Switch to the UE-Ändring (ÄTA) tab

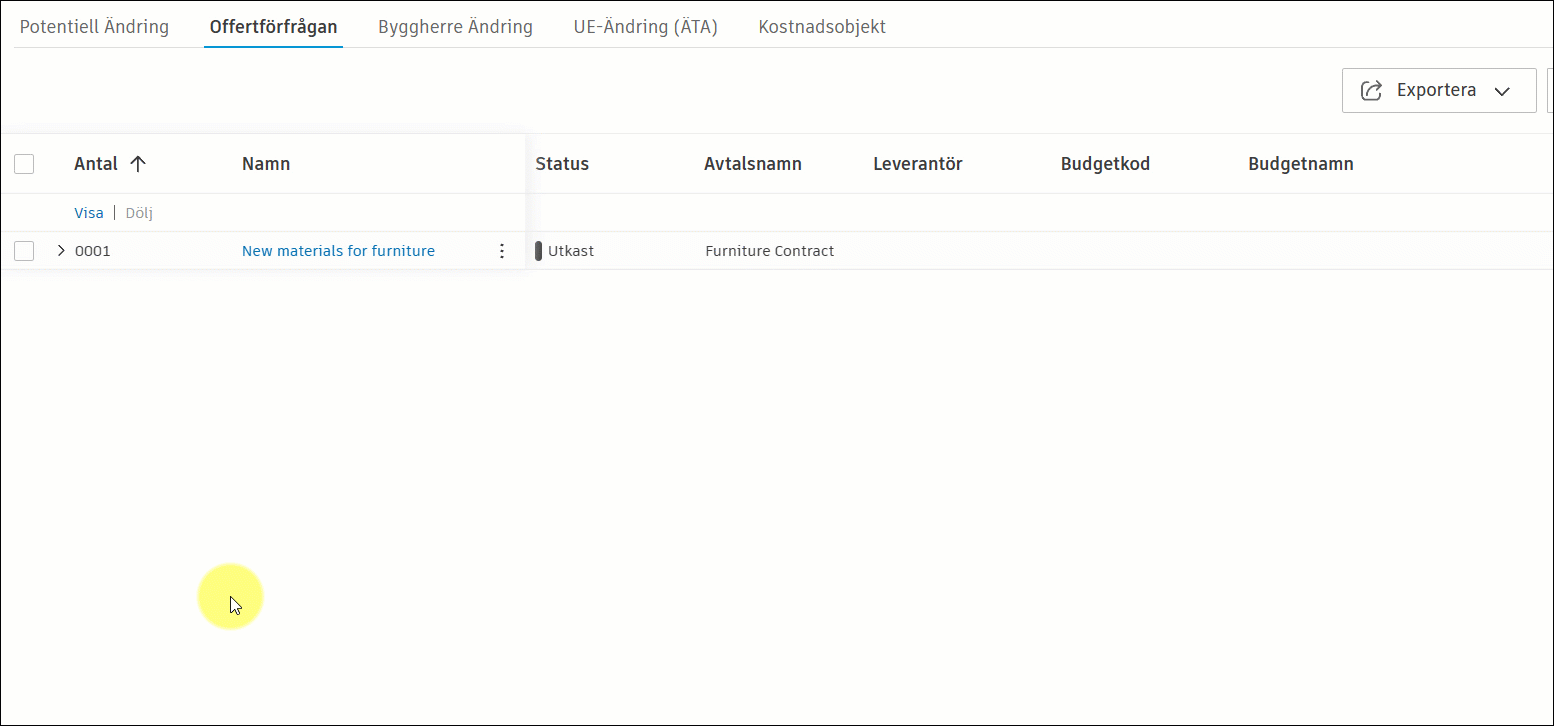point(645,27)
